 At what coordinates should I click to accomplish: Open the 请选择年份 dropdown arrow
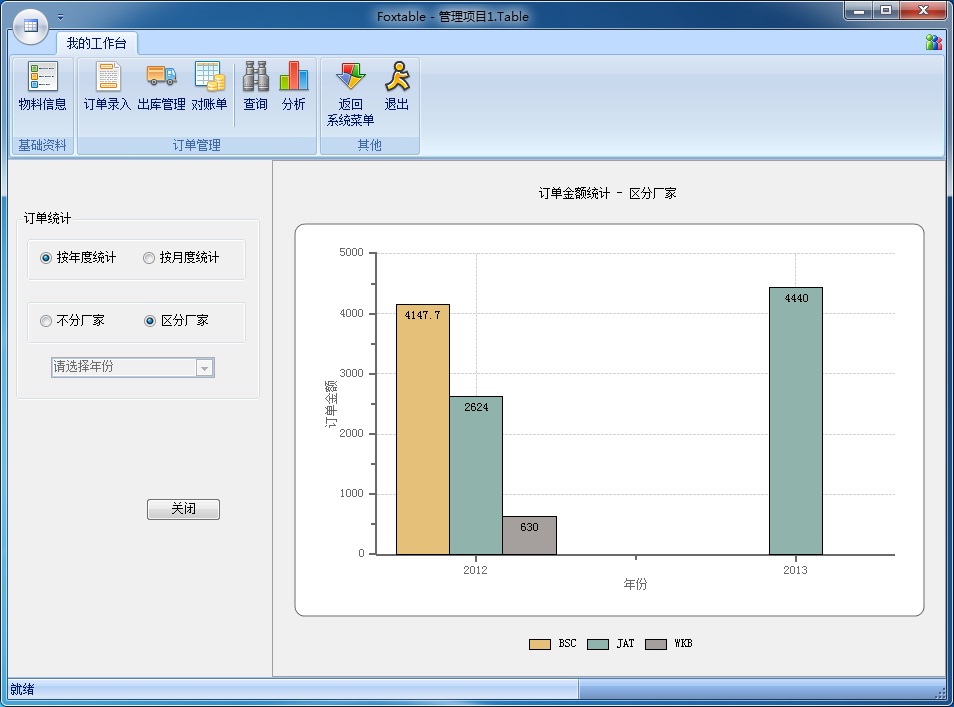coord(204,367)
